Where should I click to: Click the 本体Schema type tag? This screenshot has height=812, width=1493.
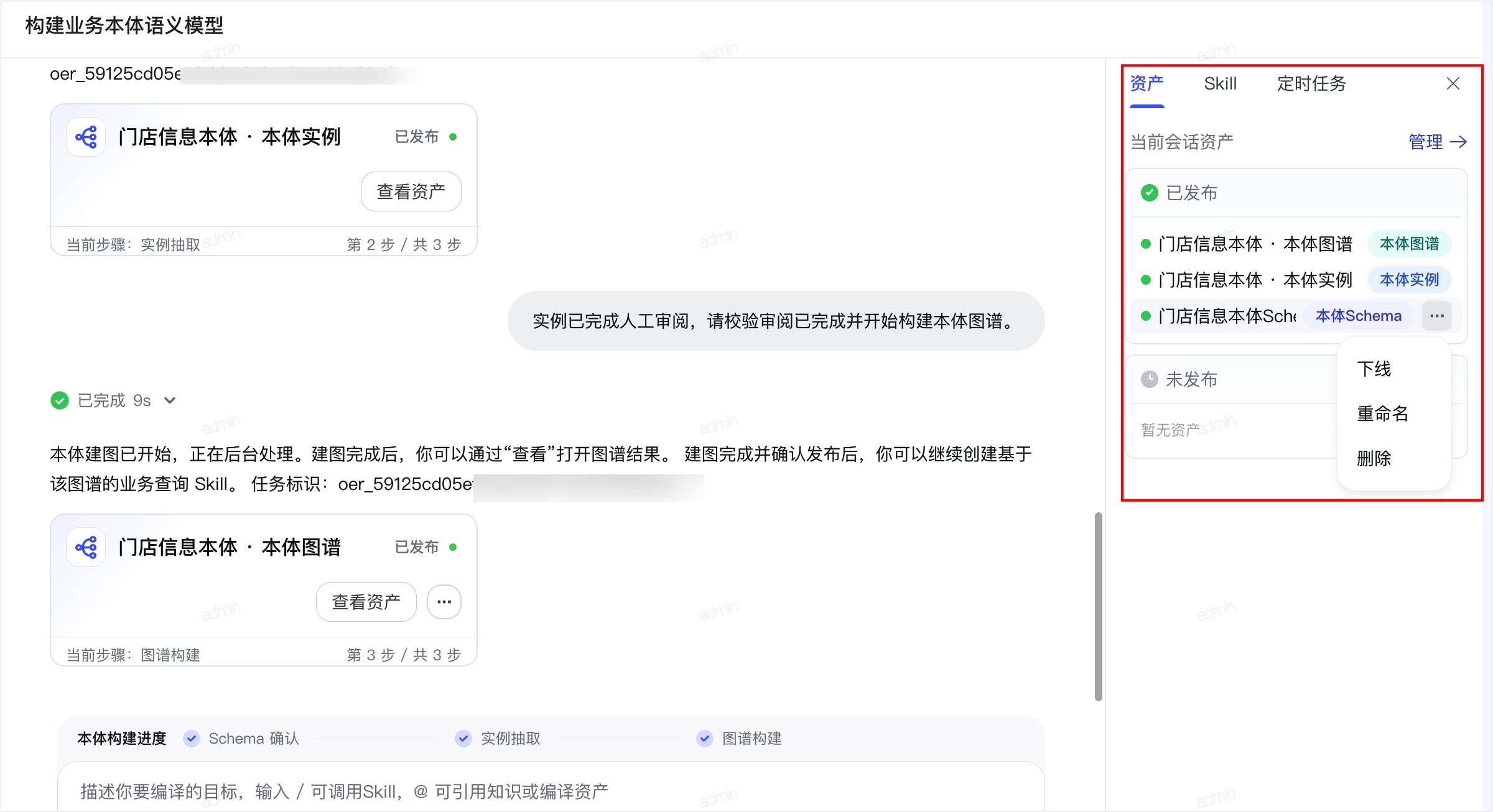(1359, 316)
